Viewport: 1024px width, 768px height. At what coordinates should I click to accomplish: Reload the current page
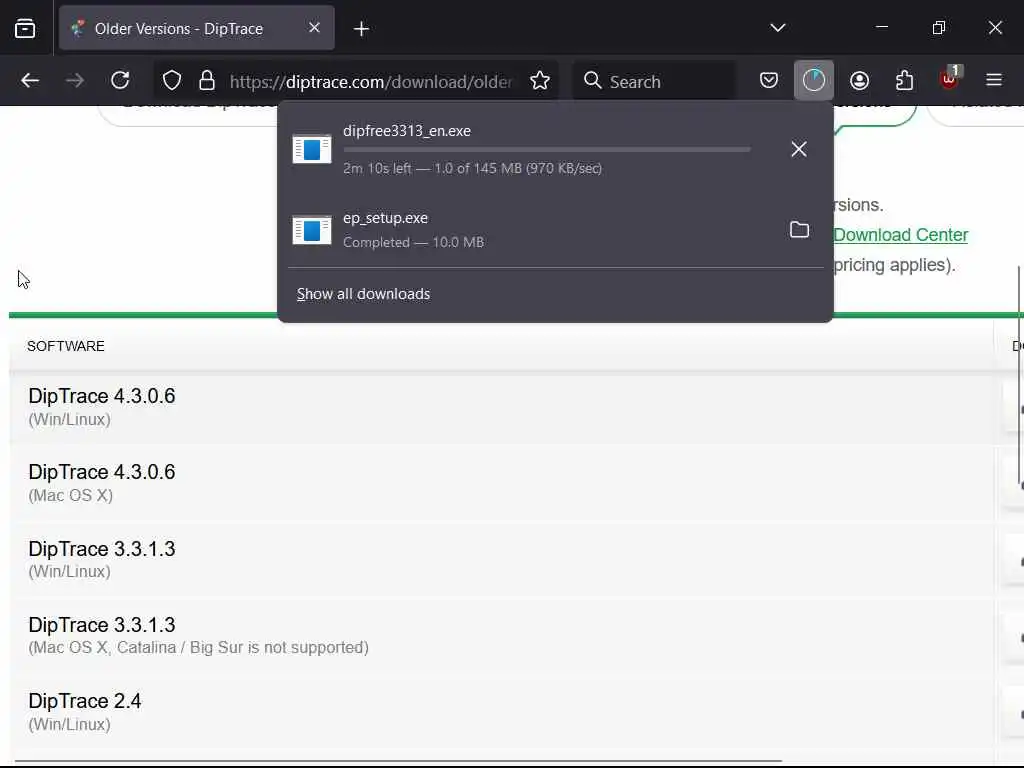[120, 81]
